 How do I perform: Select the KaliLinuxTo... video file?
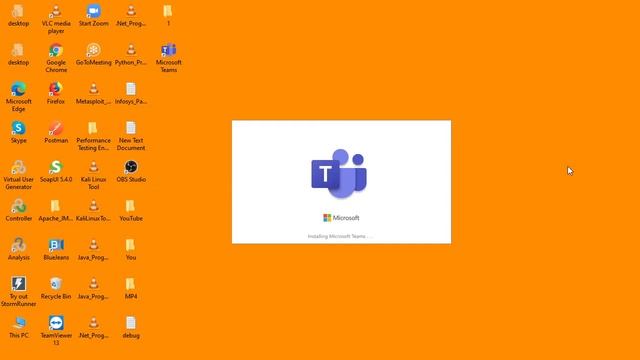(93, 211)
